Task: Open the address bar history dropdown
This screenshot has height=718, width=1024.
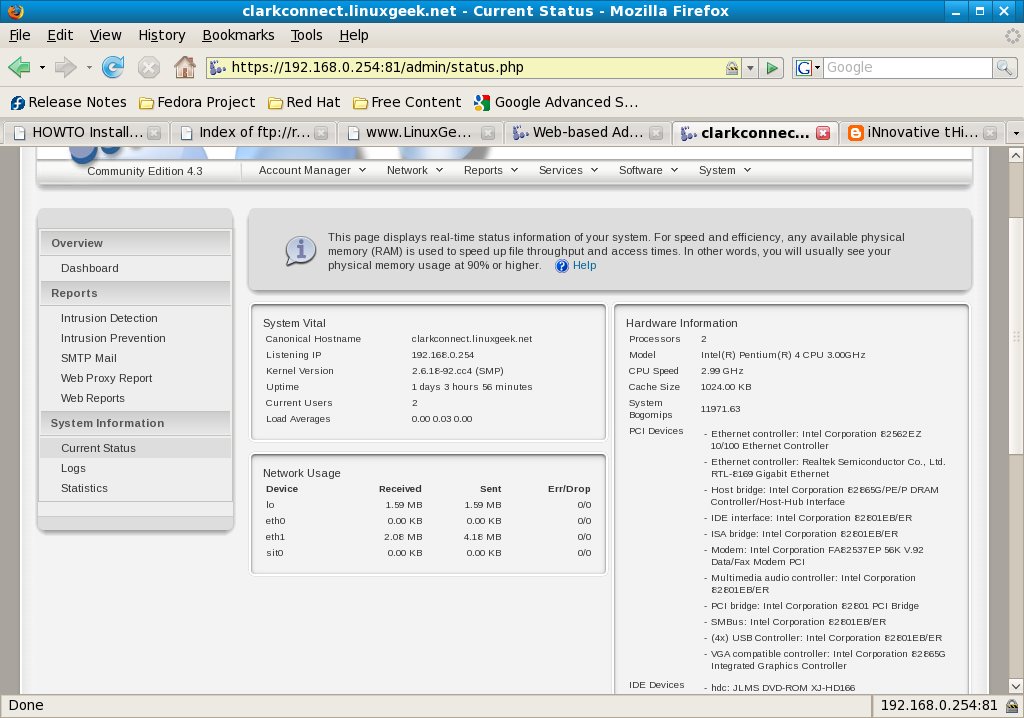Action: pyautogui.click(x=750, y=67)
